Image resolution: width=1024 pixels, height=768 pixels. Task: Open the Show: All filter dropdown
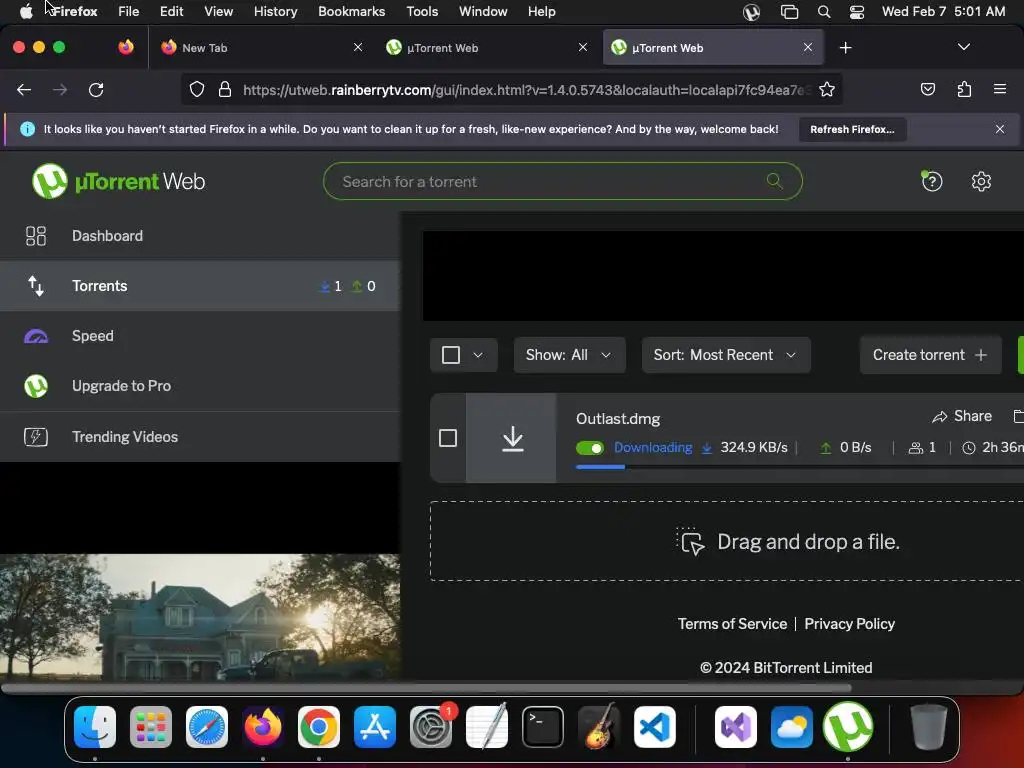(x=569, y=355)
